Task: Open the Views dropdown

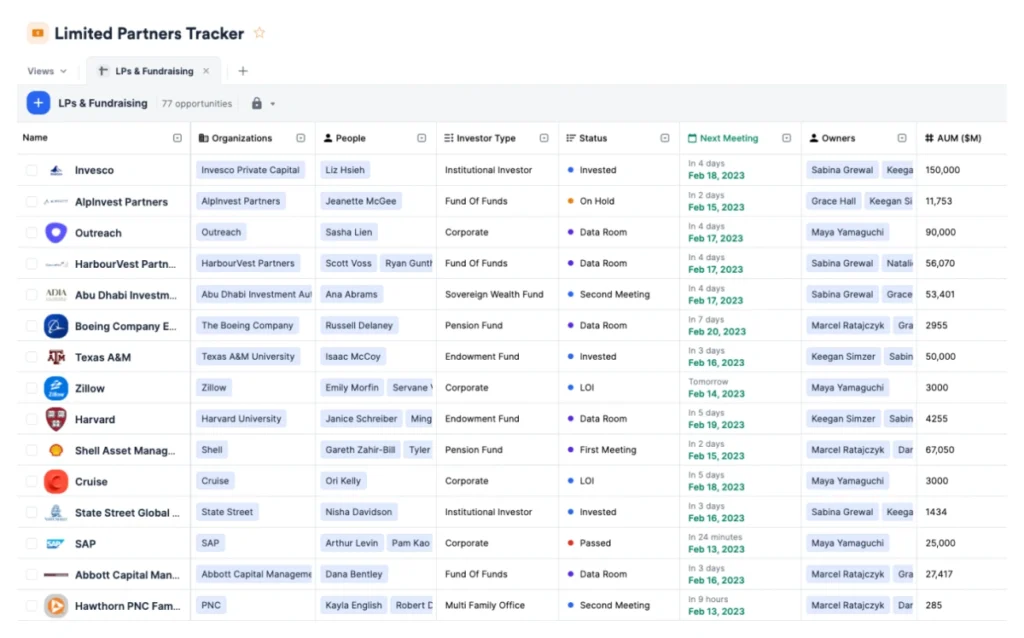Action: (x=46, y=71)
